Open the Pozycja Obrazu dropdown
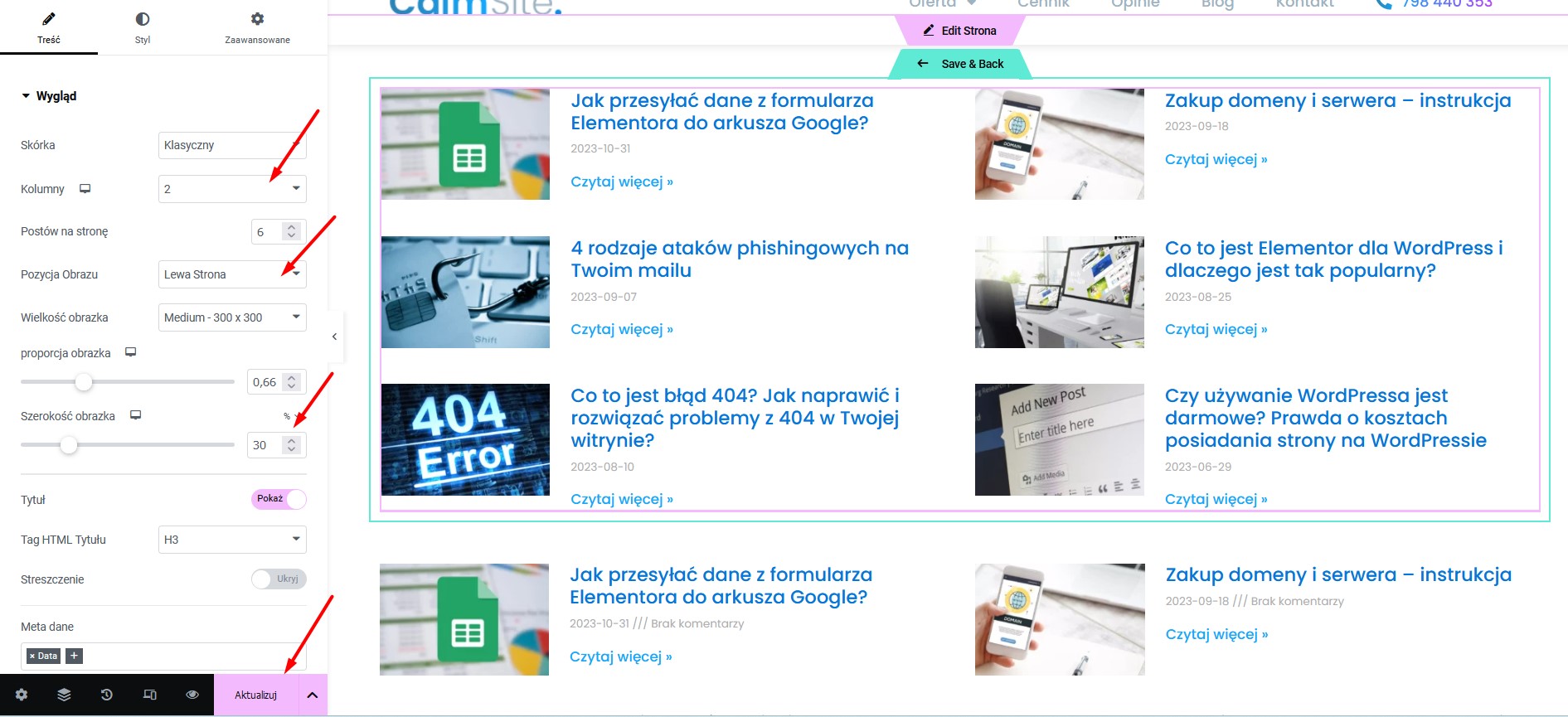Screen dimensions: 1568x717 click(232, 274)
